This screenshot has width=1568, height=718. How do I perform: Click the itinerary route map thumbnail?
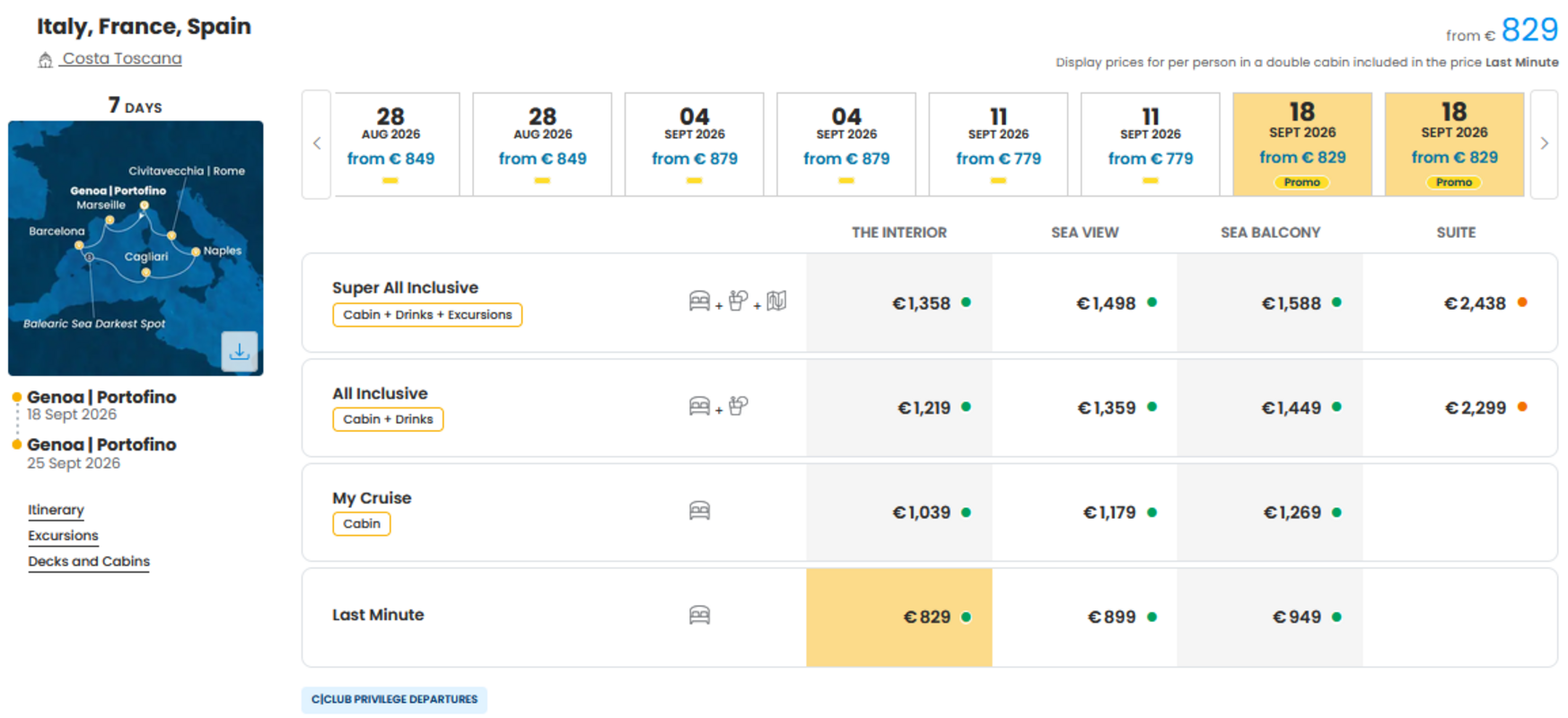[x=136, y=248]
